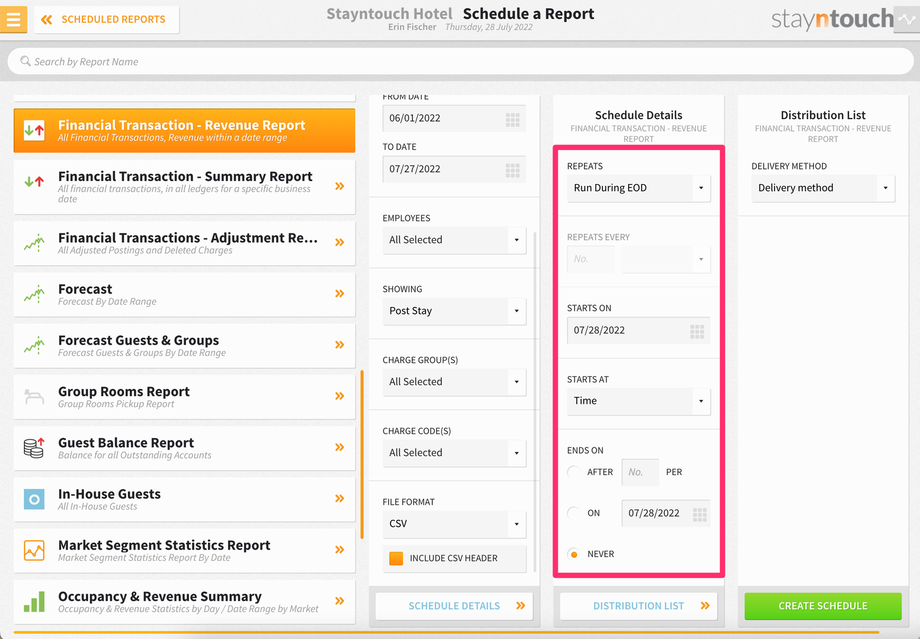920x639 pixels.
Task: Expand the Starts At Time dropdown
Action: click(638, 401)
